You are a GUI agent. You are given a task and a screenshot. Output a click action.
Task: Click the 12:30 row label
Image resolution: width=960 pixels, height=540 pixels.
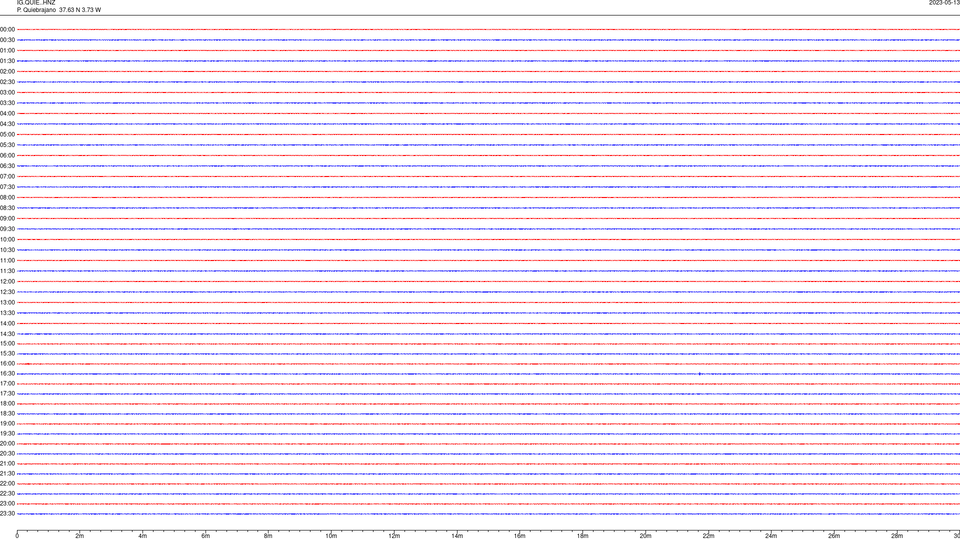point(7,292)
